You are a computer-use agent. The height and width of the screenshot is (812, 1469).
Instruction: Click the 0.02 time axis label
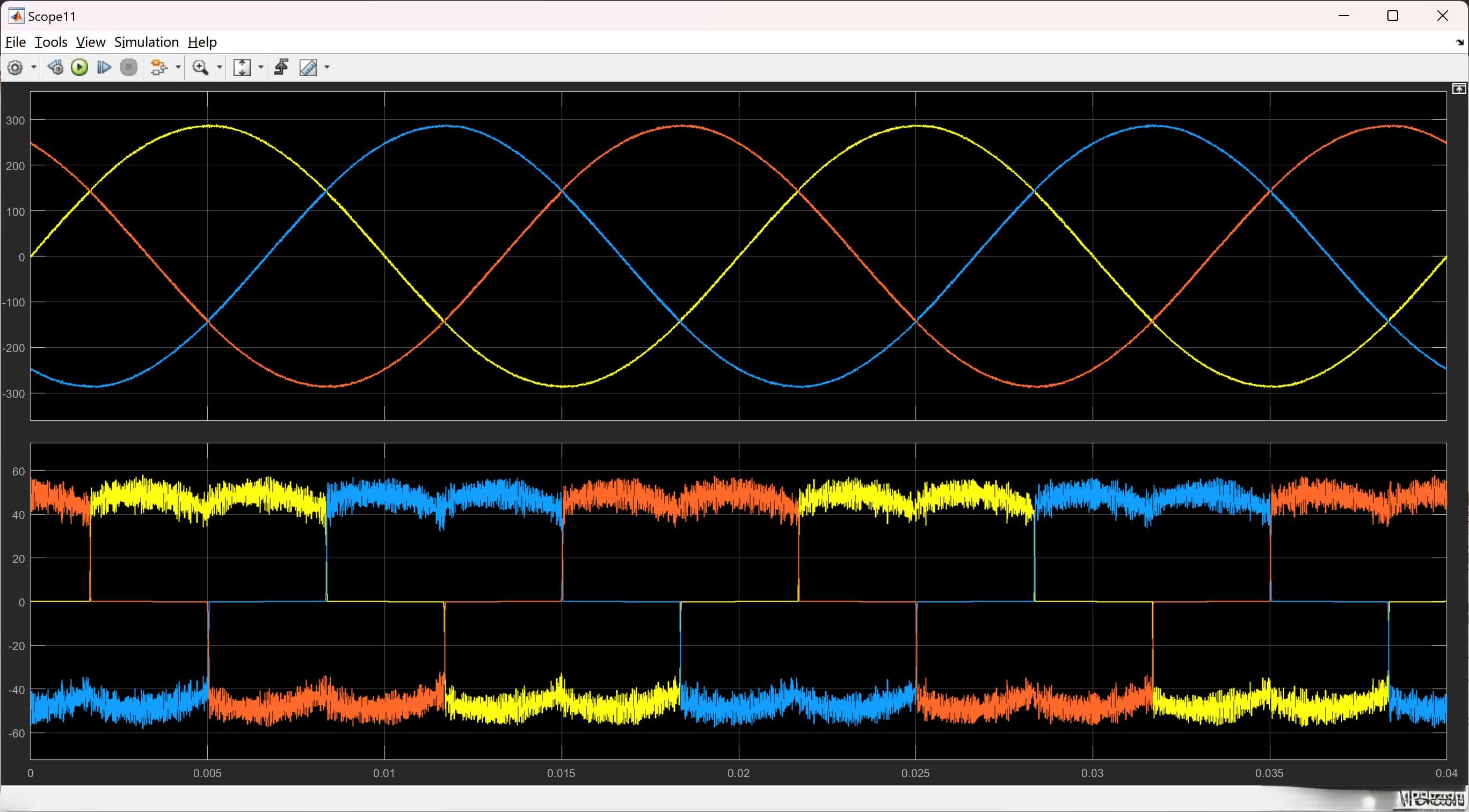coord(738,773)
